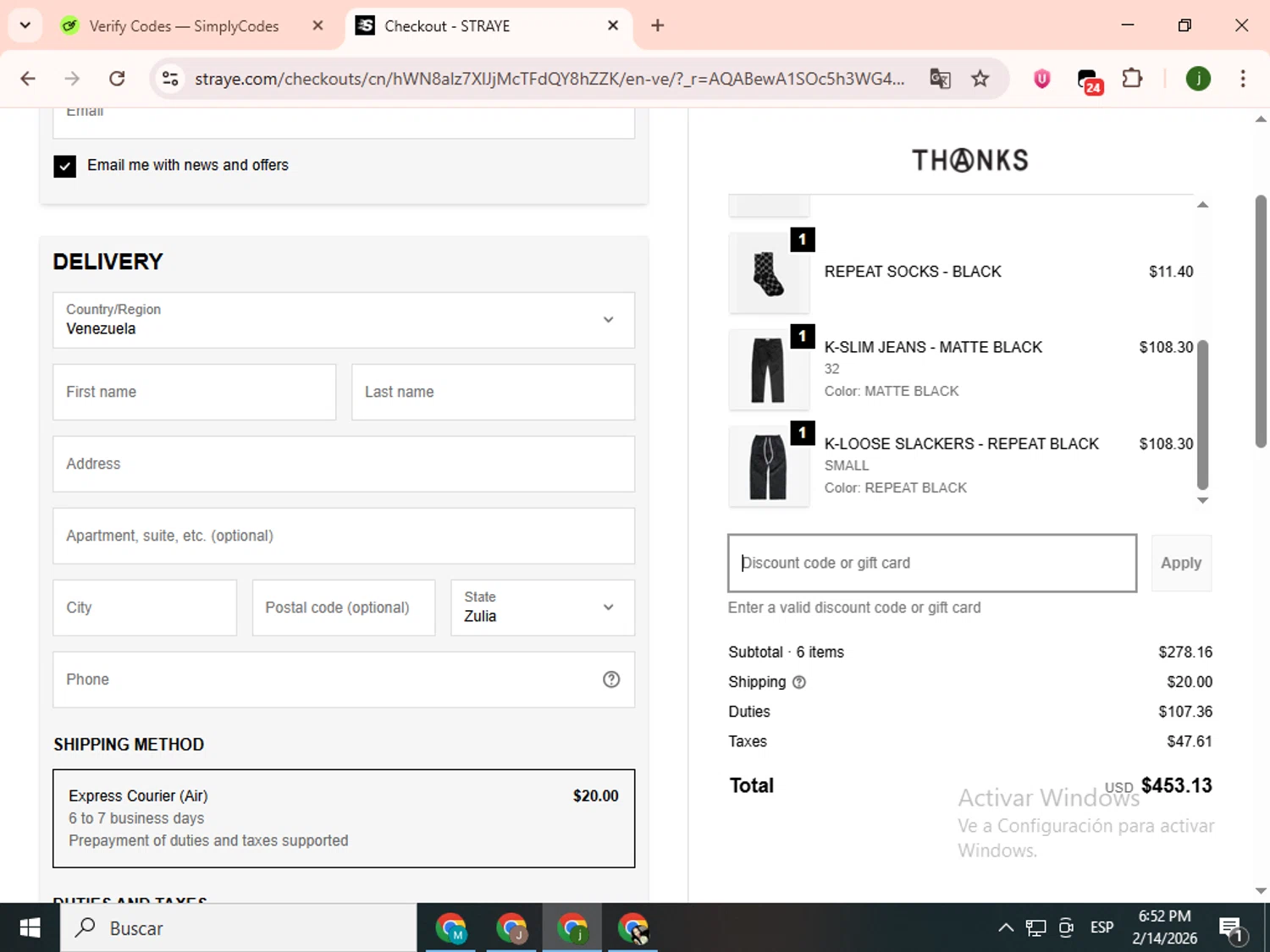This screenshot has height=952, width=1270.
Task: Click the network tray icon
Action: pyautogui.click(x=1035, y=928)
